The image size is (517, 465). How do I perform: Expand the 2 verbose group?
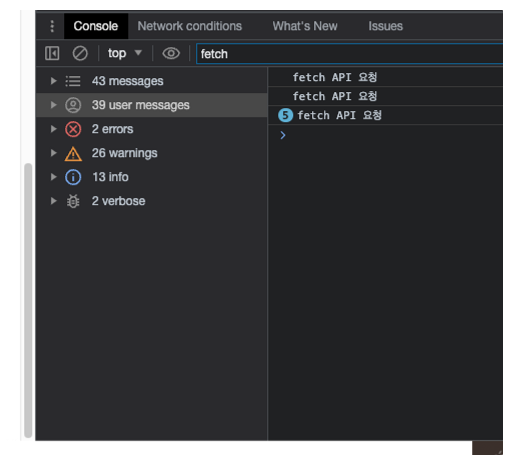point(53,201)
